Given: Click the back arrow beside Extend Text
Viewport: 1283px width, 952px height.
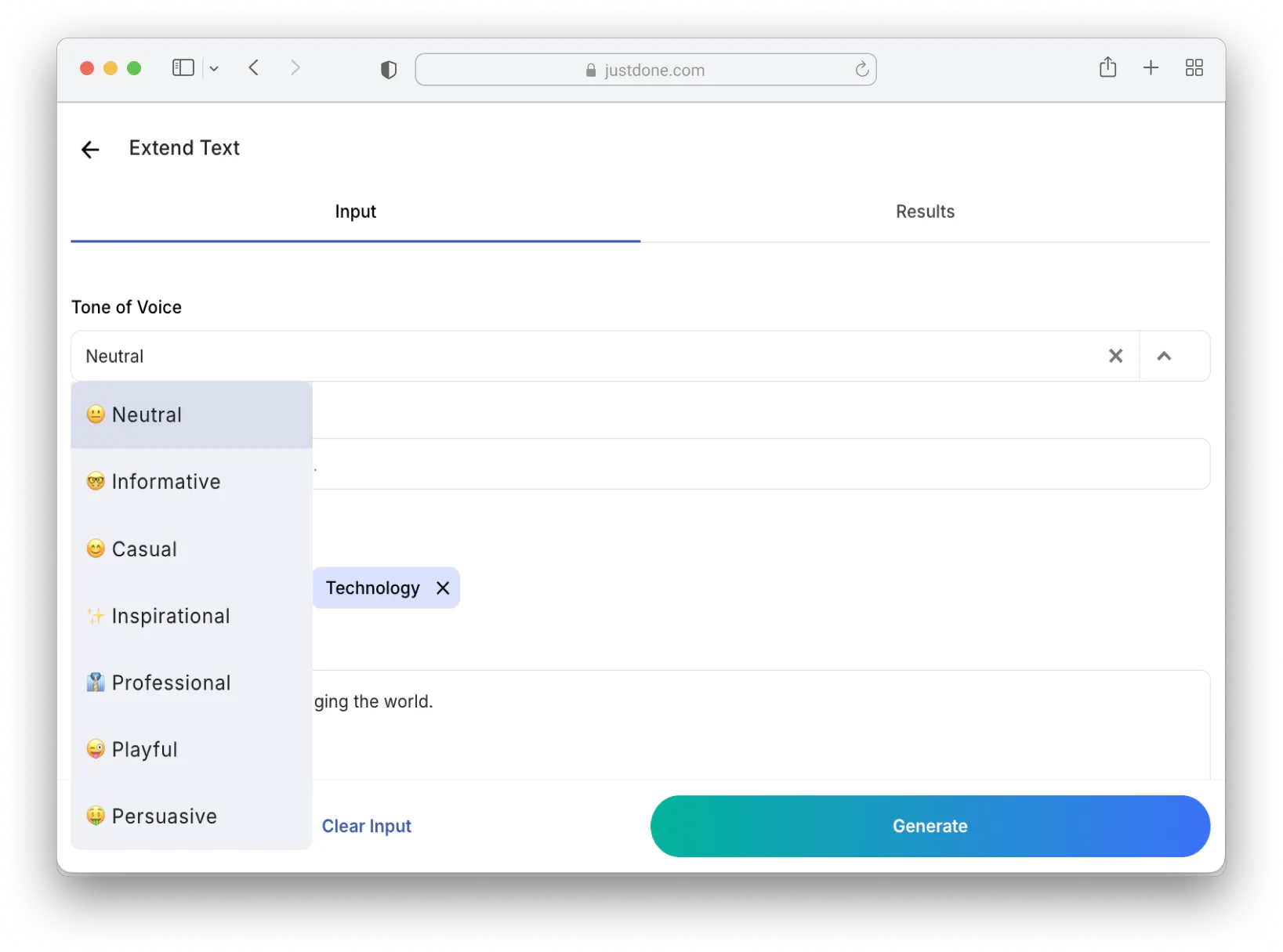Looking at the screenshot, I should coord(90,150).
